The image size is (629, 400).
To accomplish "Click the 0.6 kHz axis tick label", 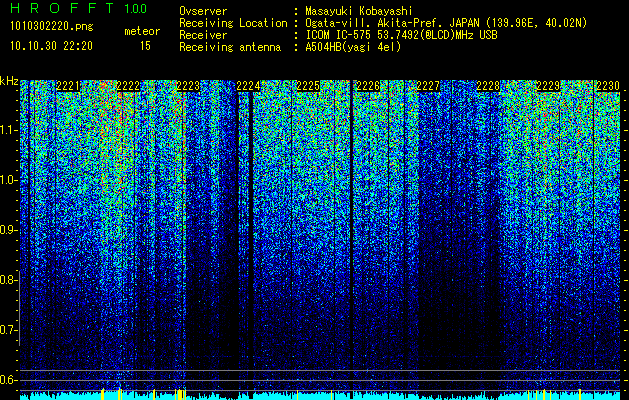I will (8, 380).
